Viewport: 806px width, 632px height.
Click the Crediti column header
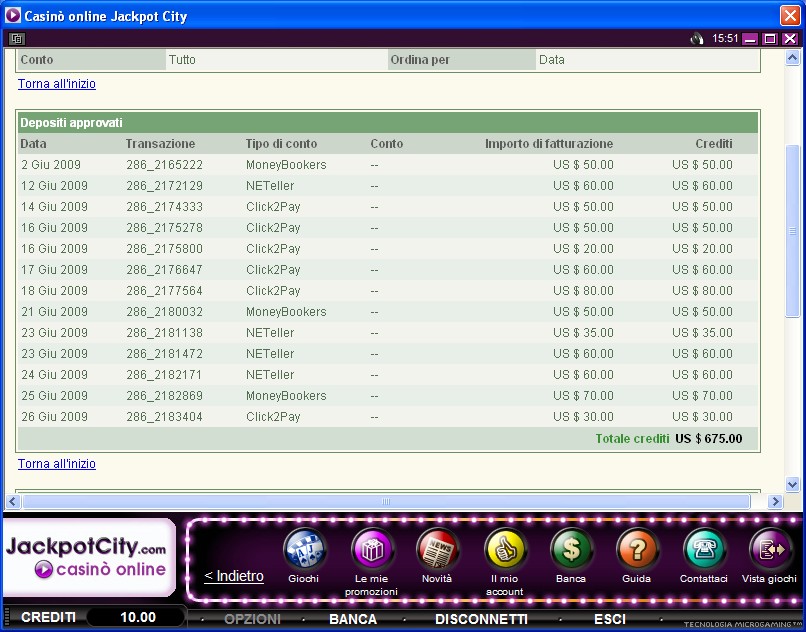click(x=714, y=143)
